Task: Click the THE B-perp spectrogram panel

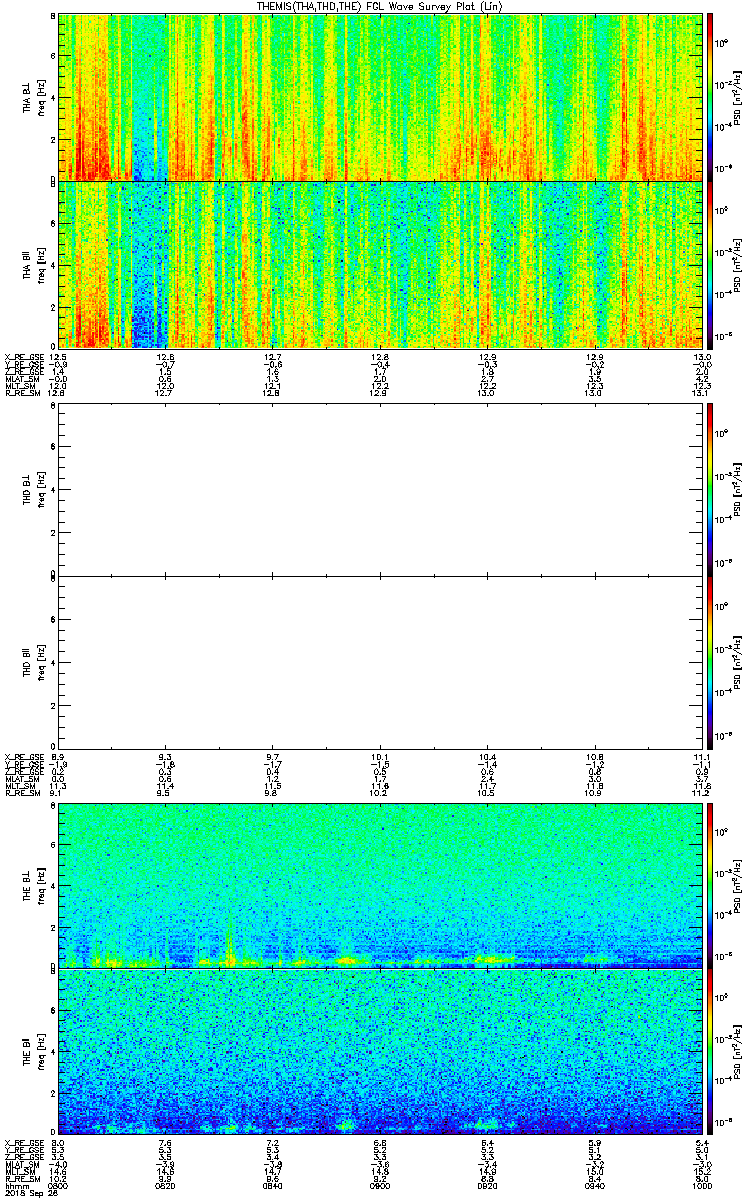Action: [x=382, y=884]
